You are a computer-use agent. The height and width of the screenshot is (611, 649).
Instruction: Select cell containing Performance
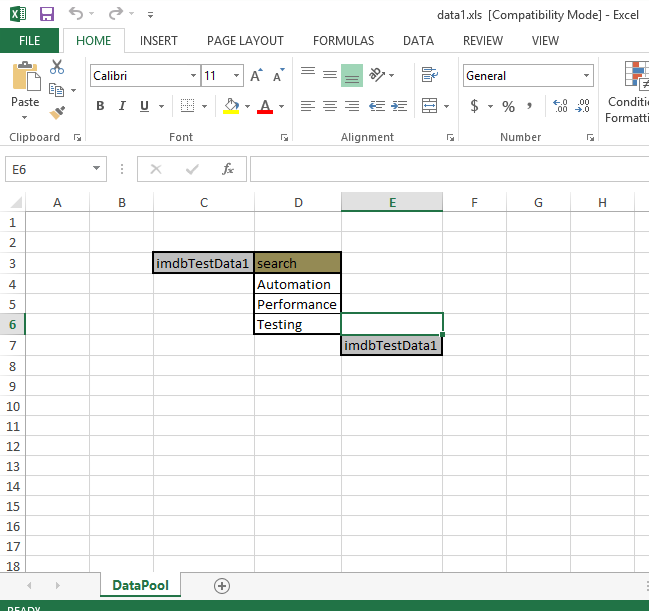coord(297,304)
